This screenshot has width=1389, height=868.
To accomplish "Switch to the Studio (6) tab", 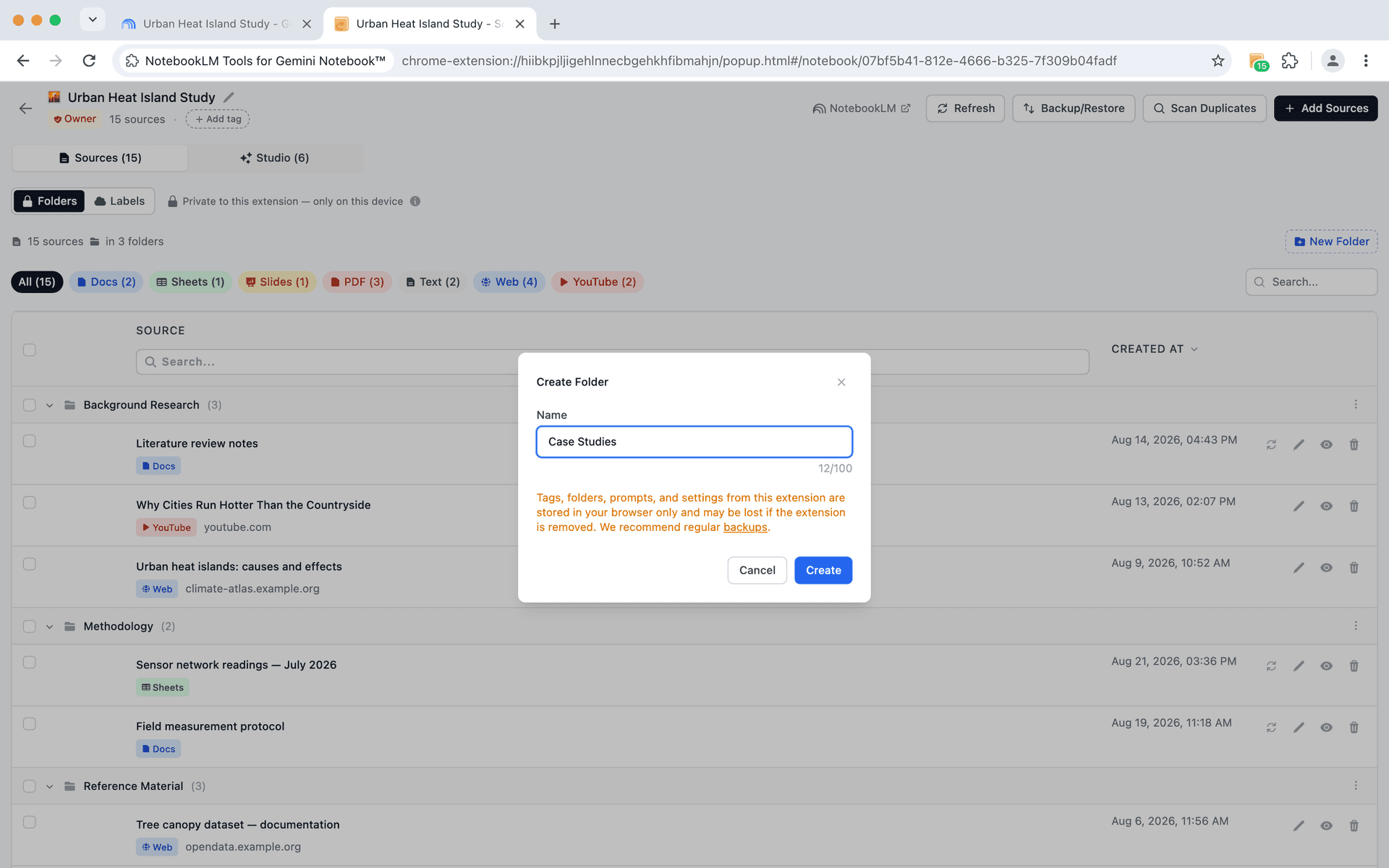I will tap(275, 158).
